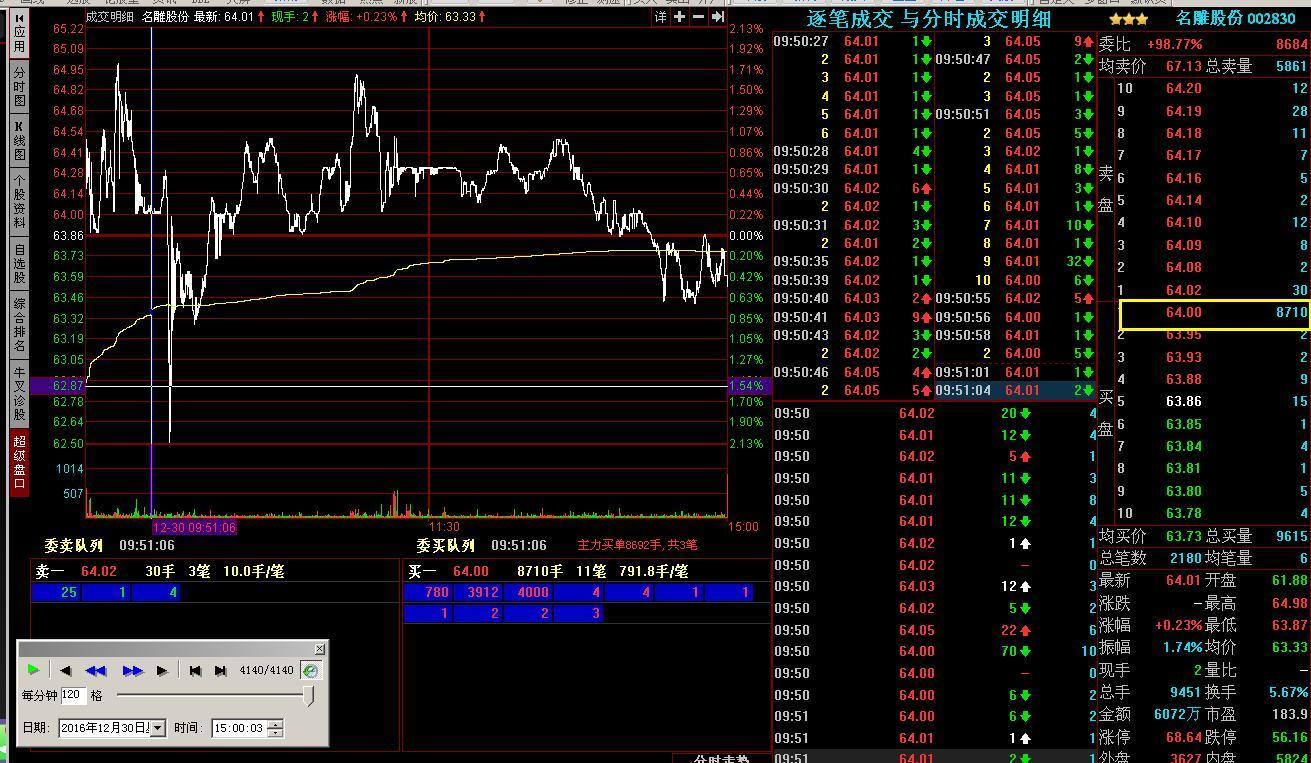Click the 25 order cell in sell queue
Viewport: 1311px width, 763px height.
tap(56, 593)
